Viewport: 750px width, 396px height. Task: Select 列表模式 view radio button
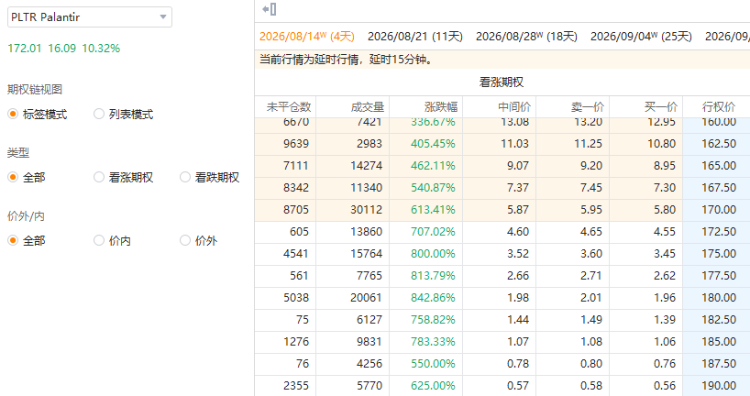click(99, 114)
